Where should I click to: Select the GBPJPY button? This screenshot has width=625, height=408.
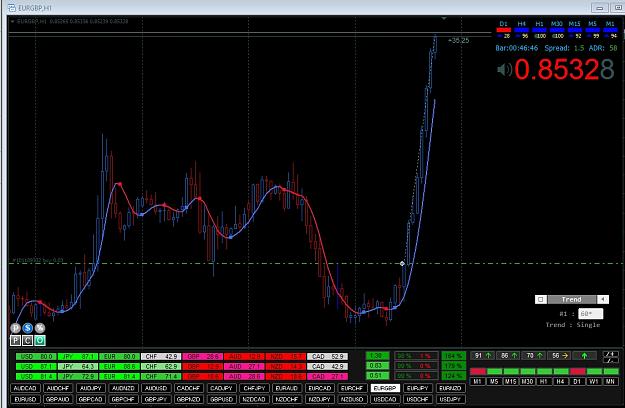click(x=156, y=399)
